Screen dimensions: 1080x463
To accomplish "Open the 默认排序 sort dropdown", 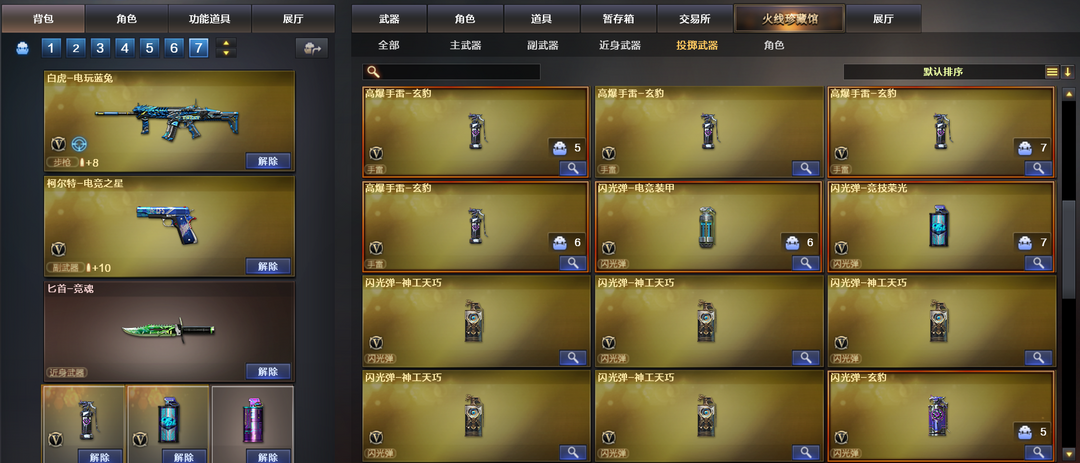I will pyautogui.click(x=943, y=72).
